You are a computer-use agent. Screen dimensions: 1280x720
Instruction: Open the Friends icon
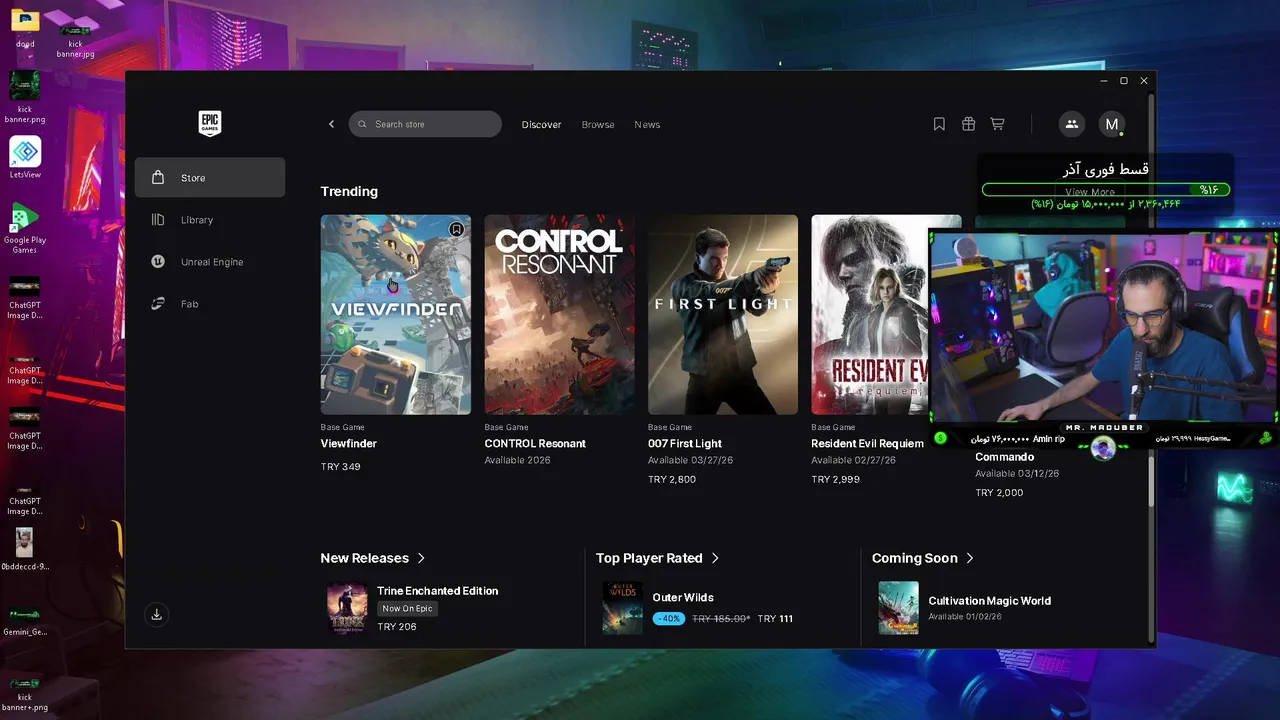1071,124
